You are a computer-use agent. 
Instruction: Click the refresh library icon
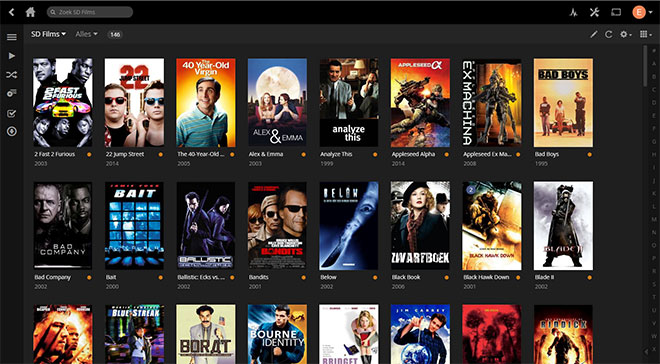609,35
